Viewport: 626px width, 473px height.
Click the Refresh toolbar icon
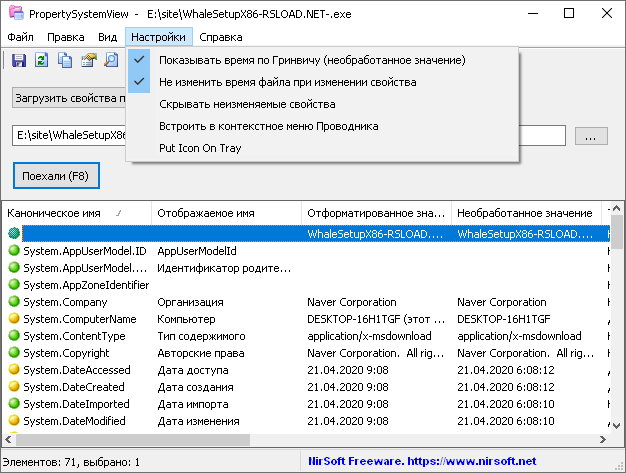pos(42,60)
